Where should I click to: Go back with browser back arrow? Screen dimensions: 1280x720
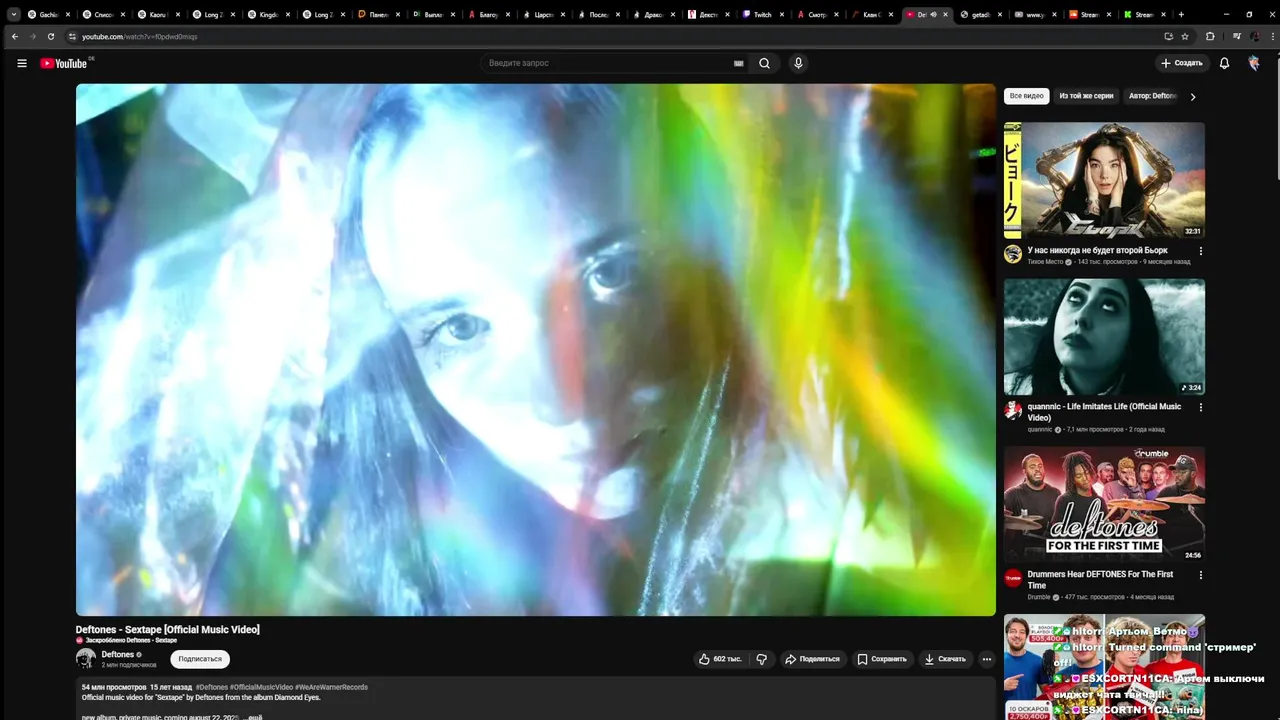(14, 36)
